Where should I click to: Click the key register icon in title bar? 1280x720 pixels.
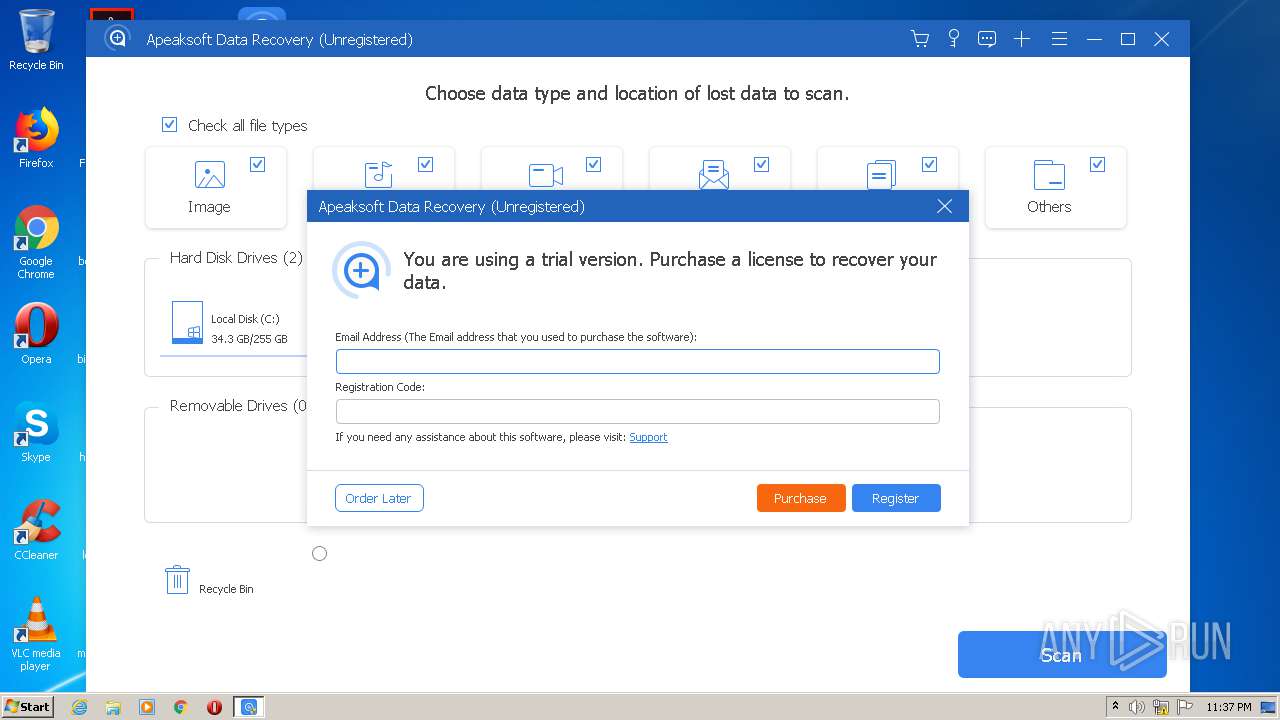(x=954, y=39)
